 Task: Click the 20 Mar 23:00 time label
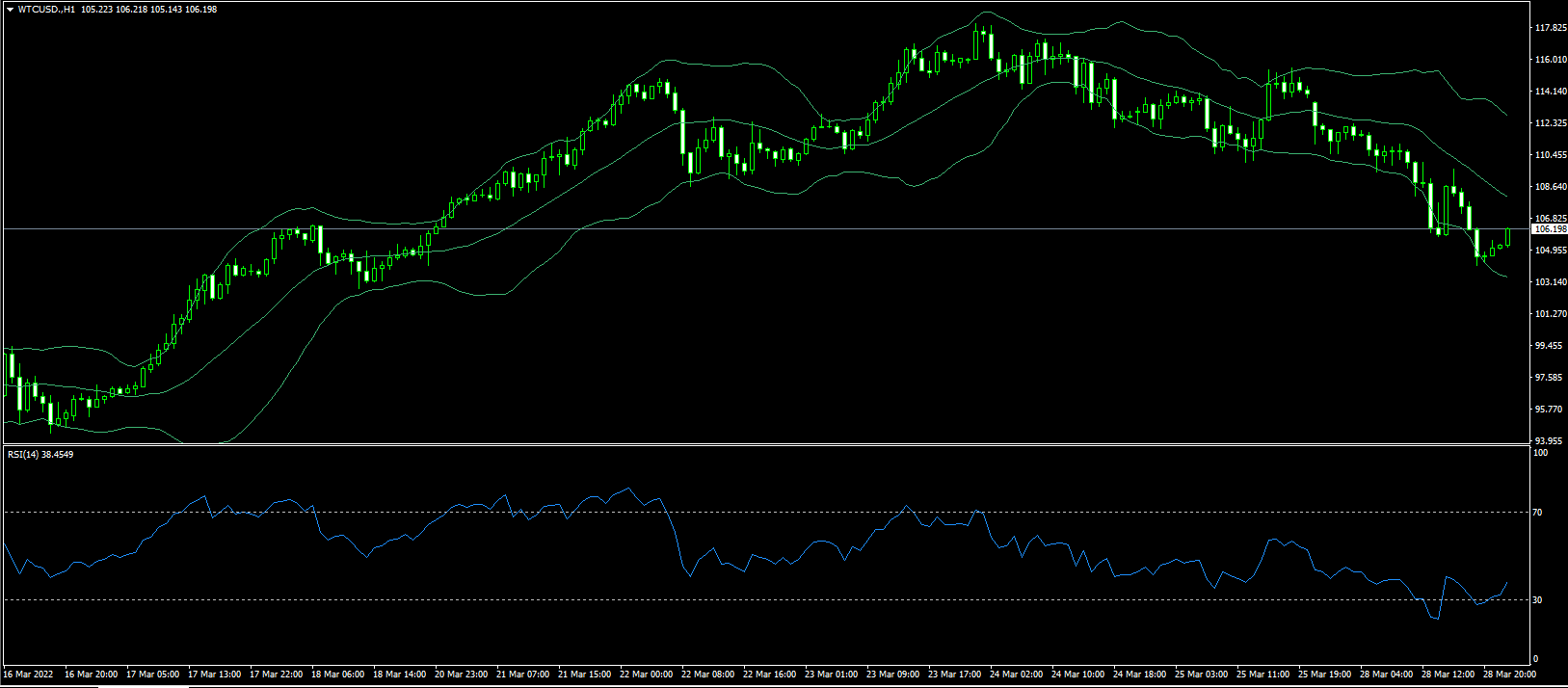461,675
